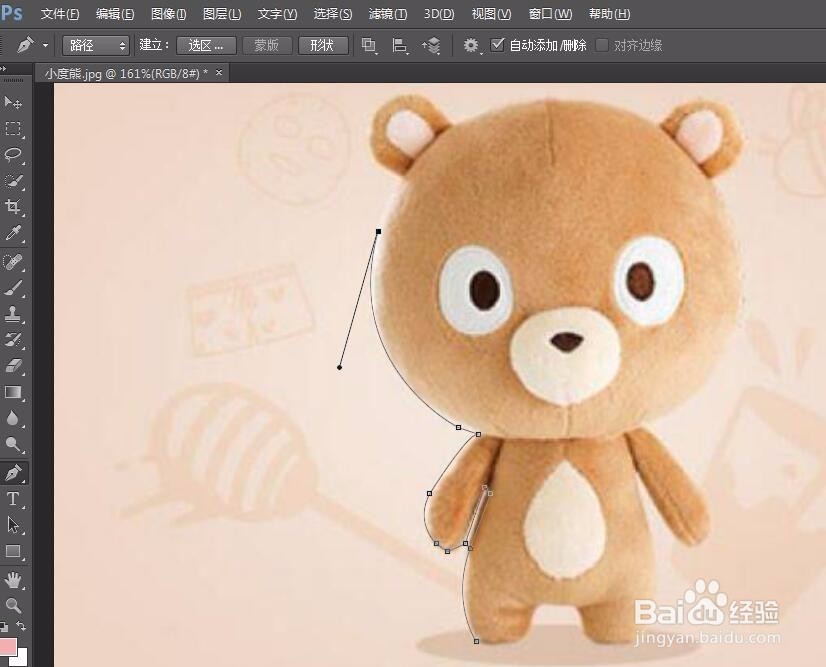The image size is (826, 667).
Task: Open the 文件(F) menu
Action: point(60,14)
